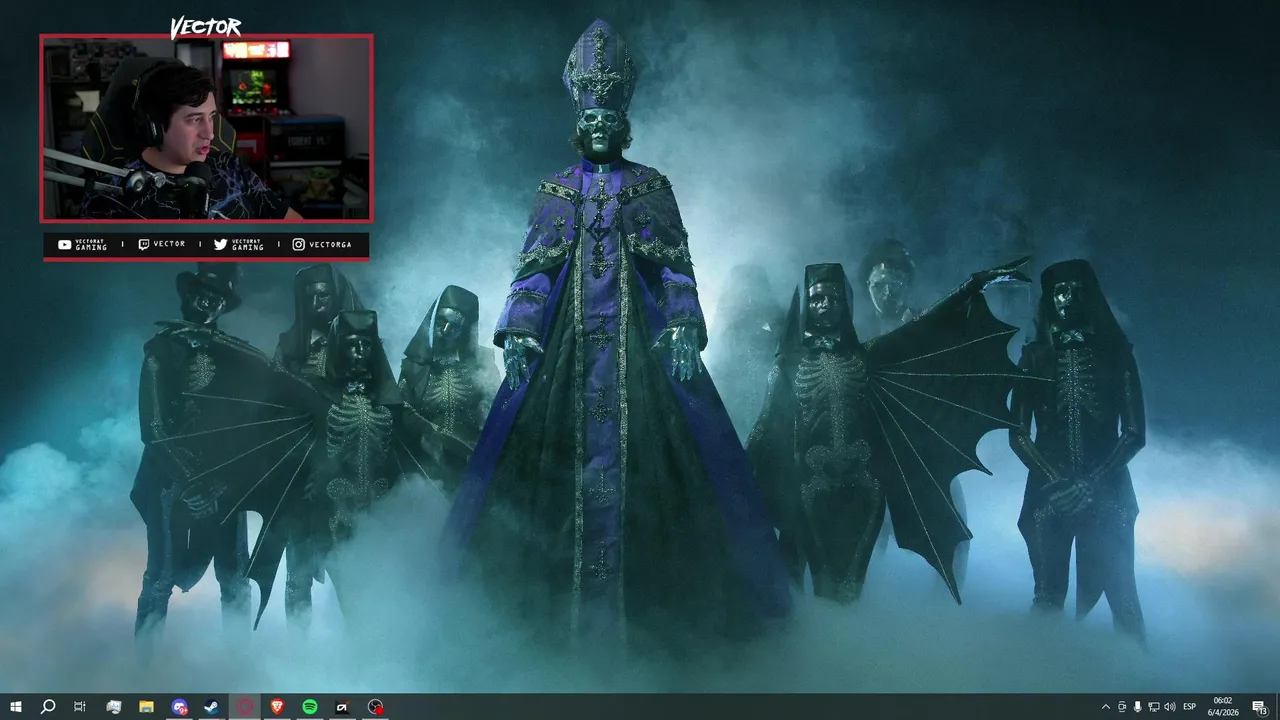This screenshot has width=1280, height=720.
Task: Open the taskbar app left of File Explorer
Action: point(113,707)
